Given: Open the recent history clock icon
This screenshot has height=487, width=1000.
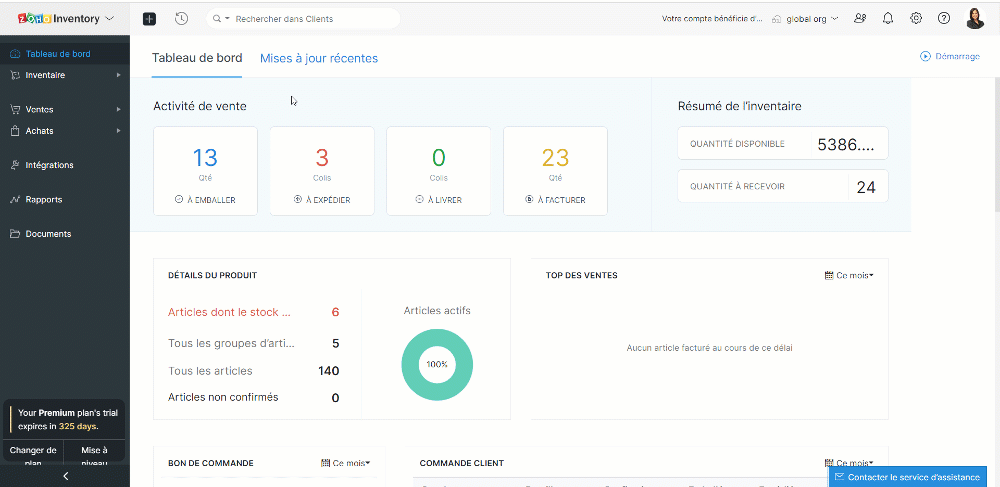Looking at the screenshot, I should point(181,19).
